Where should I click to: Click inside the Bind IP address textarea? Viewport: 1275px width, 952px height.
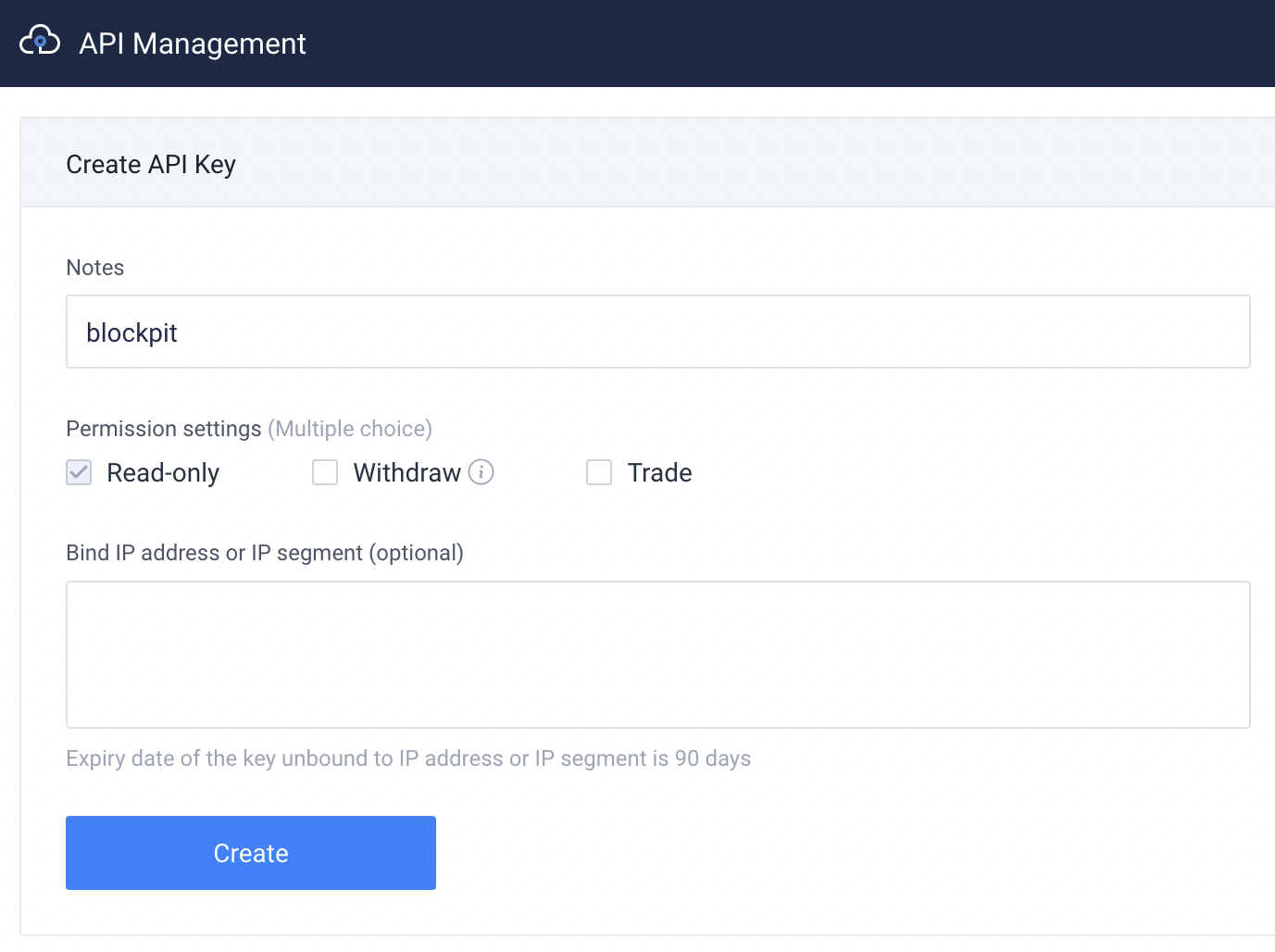coord(657,654)
